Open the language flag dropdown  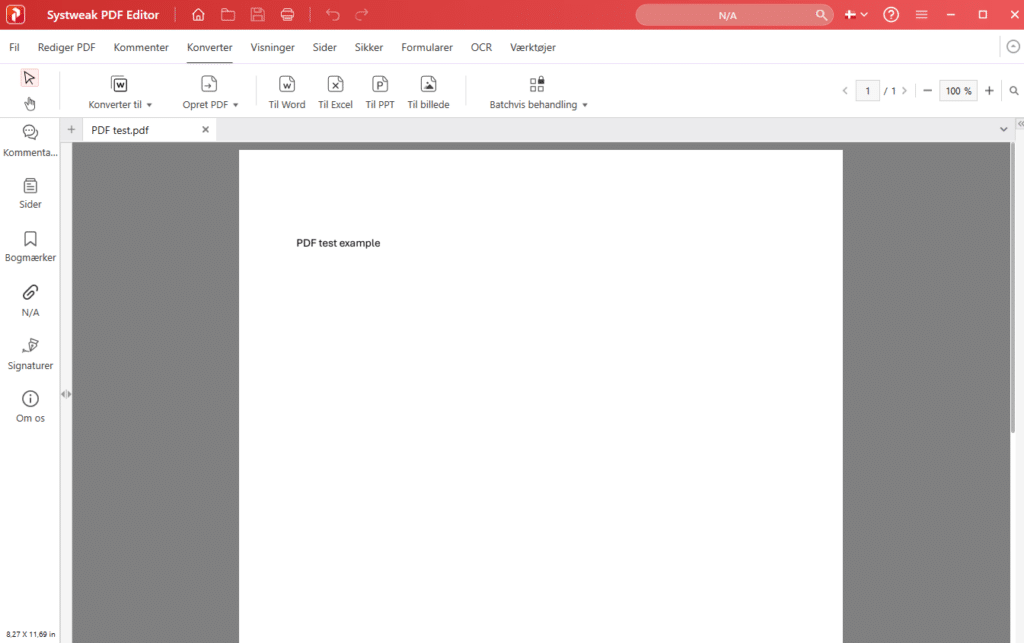[x=856, y=14]
